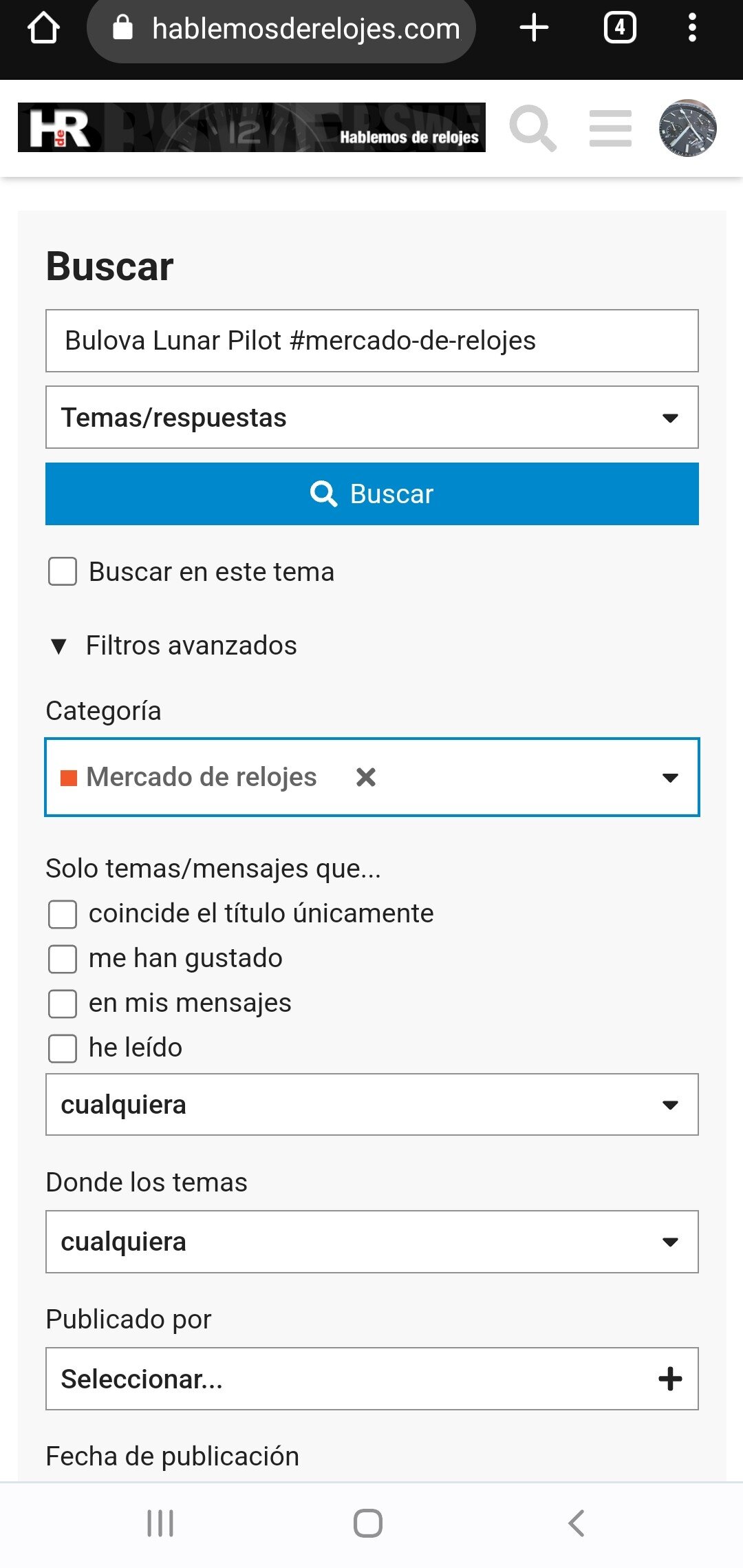743x1568 pixels.
Task: Tap the magnifier search icon in header
Action: (x=532, y=128)
